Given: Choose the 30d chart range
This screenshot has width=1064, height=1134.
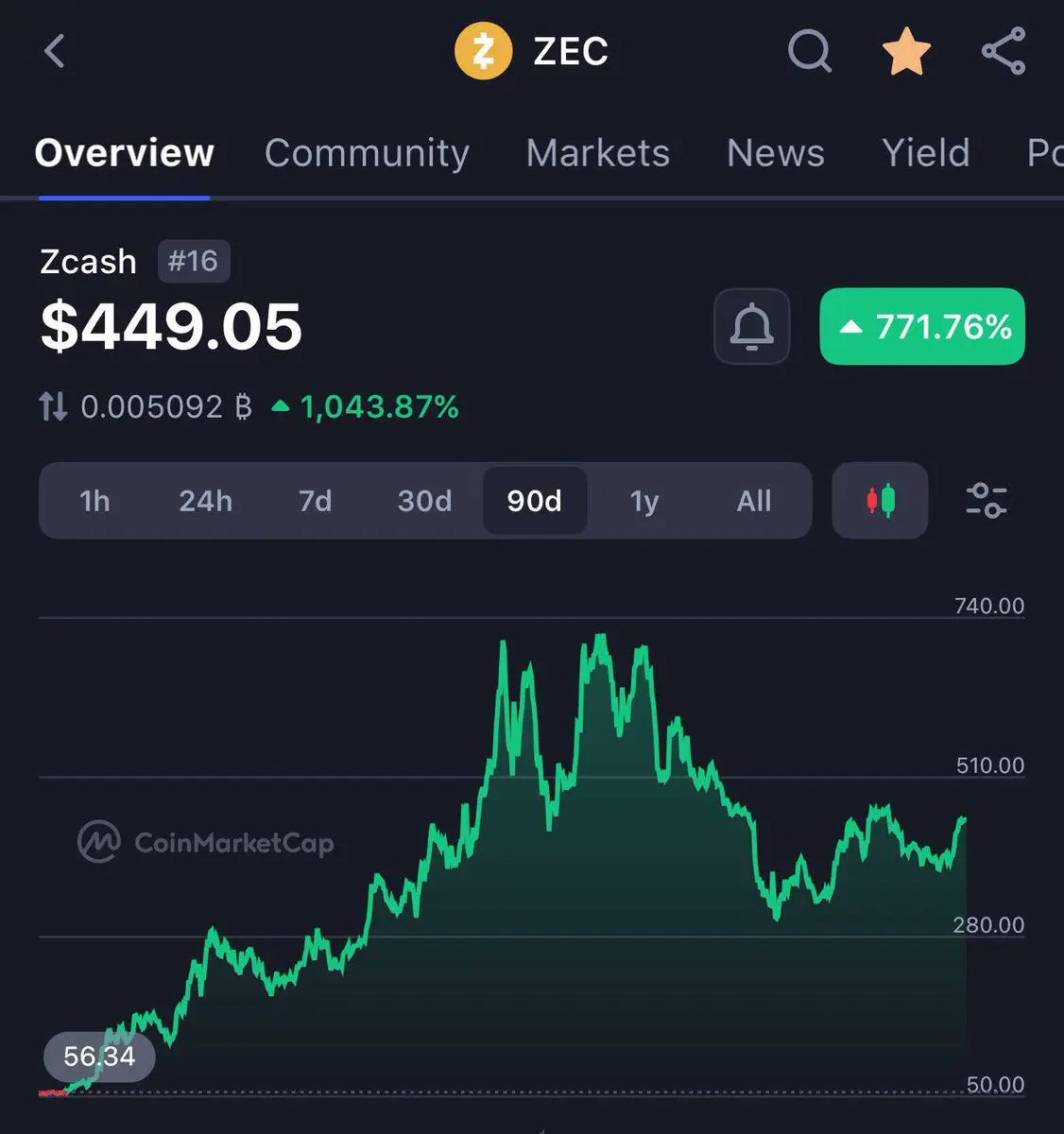Looking at the screenshot, I should [x=424, y=500].
